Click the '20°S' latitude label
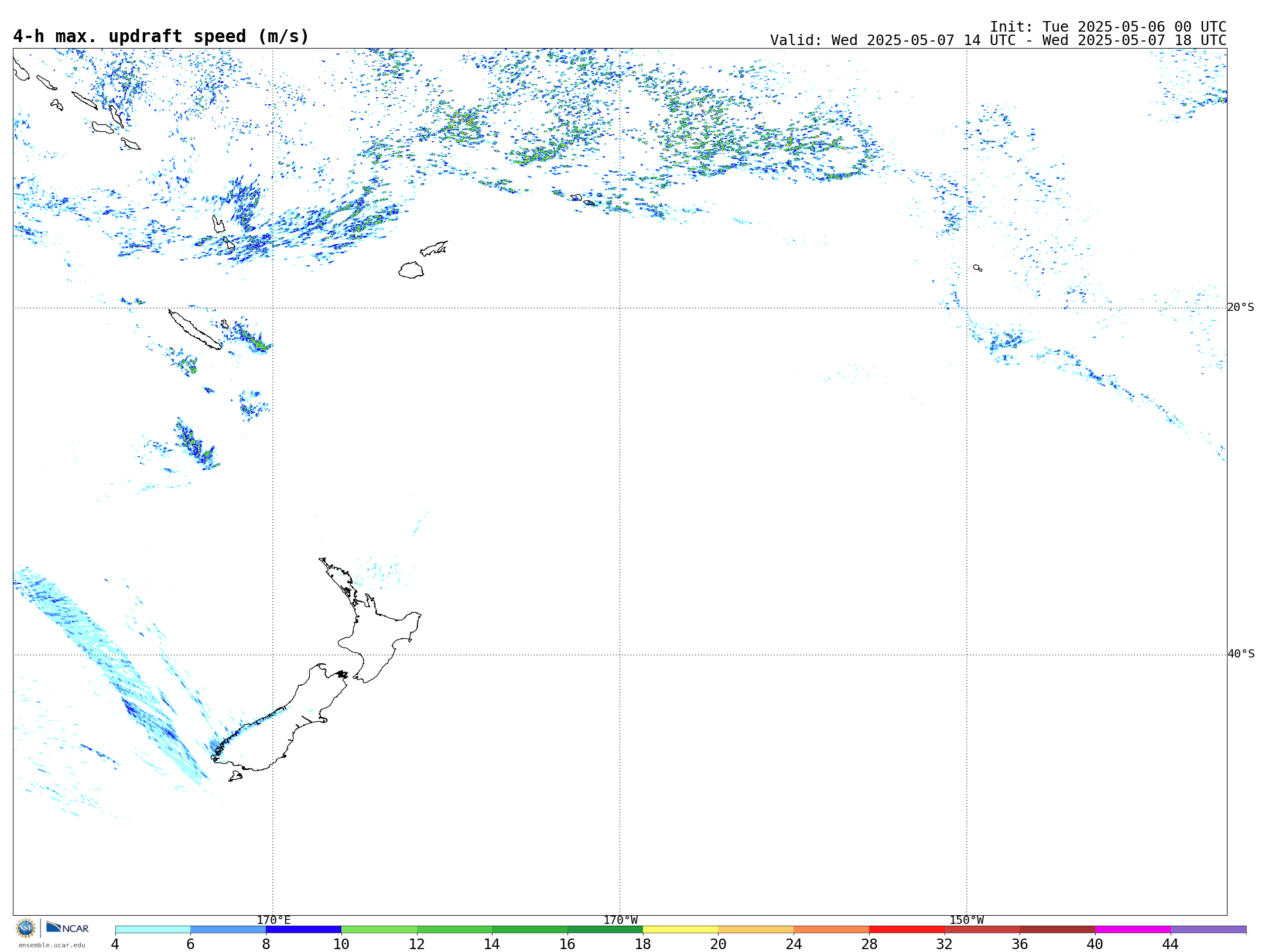This screenshot has height=952, width=1265. coord(1241,307)
